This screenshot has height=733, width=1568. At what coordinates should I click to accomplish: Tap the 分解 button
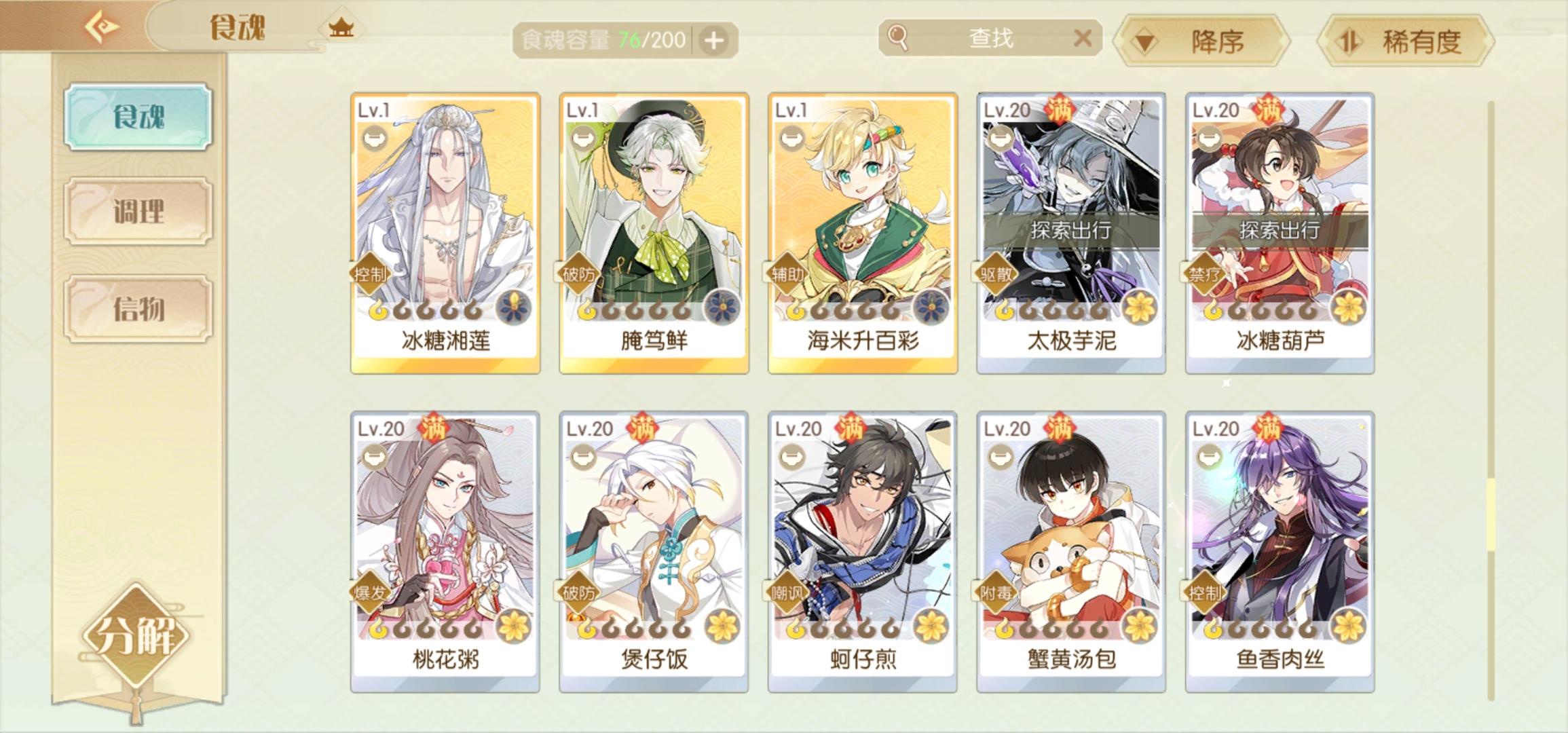(x=137, y=636)
